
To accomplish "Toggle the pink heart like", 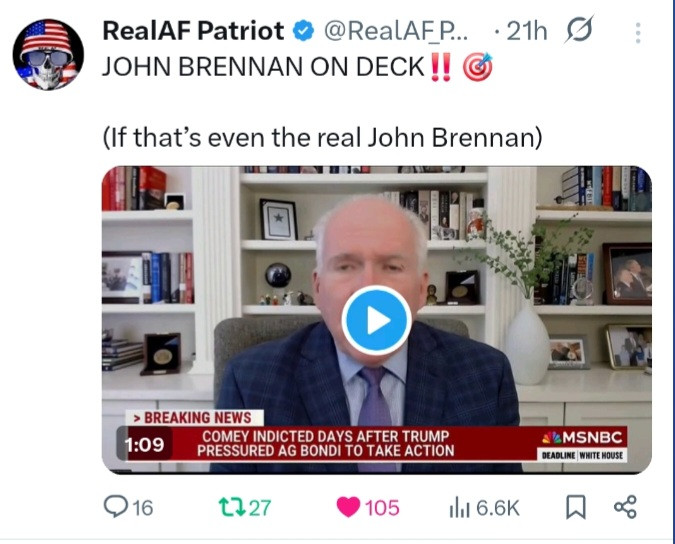I will coord(348,507).
